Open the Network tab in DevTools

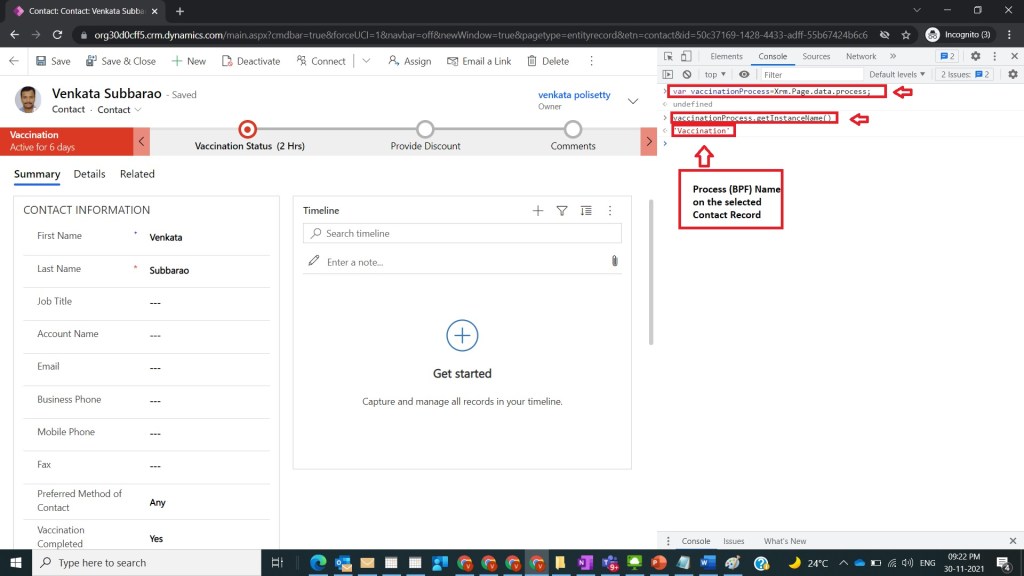pos(860,57)
